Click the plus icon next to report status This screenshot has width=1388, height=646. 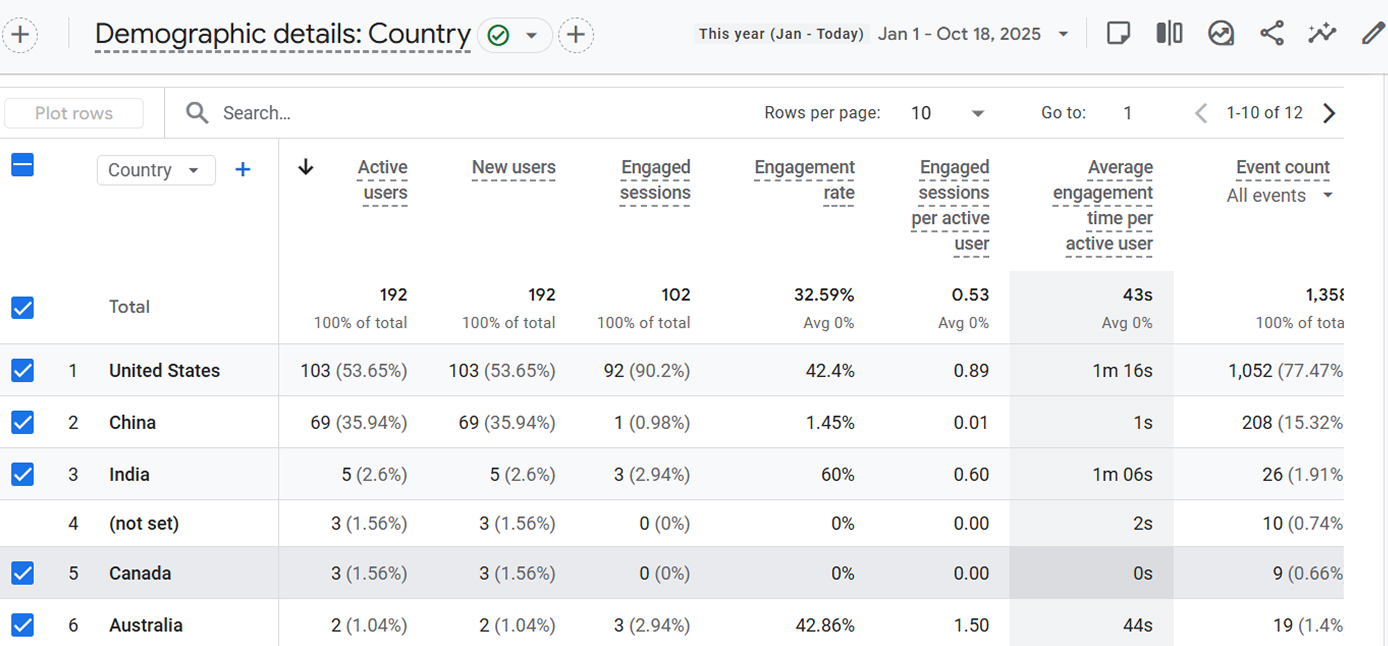coord(575,35)
